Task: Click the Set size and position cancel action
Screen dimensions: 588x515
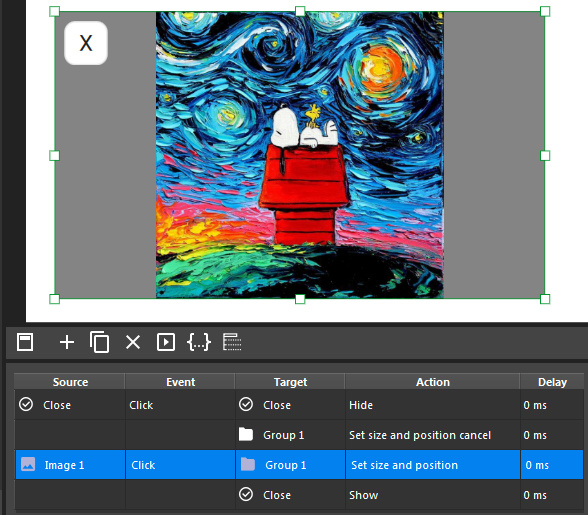Action: [420, 435]
